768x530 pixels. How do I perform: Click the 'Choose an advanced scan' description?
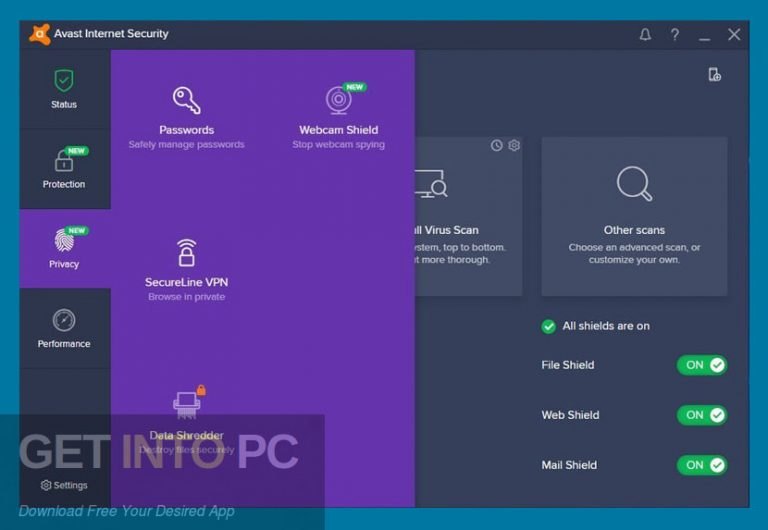coord(634,253)
